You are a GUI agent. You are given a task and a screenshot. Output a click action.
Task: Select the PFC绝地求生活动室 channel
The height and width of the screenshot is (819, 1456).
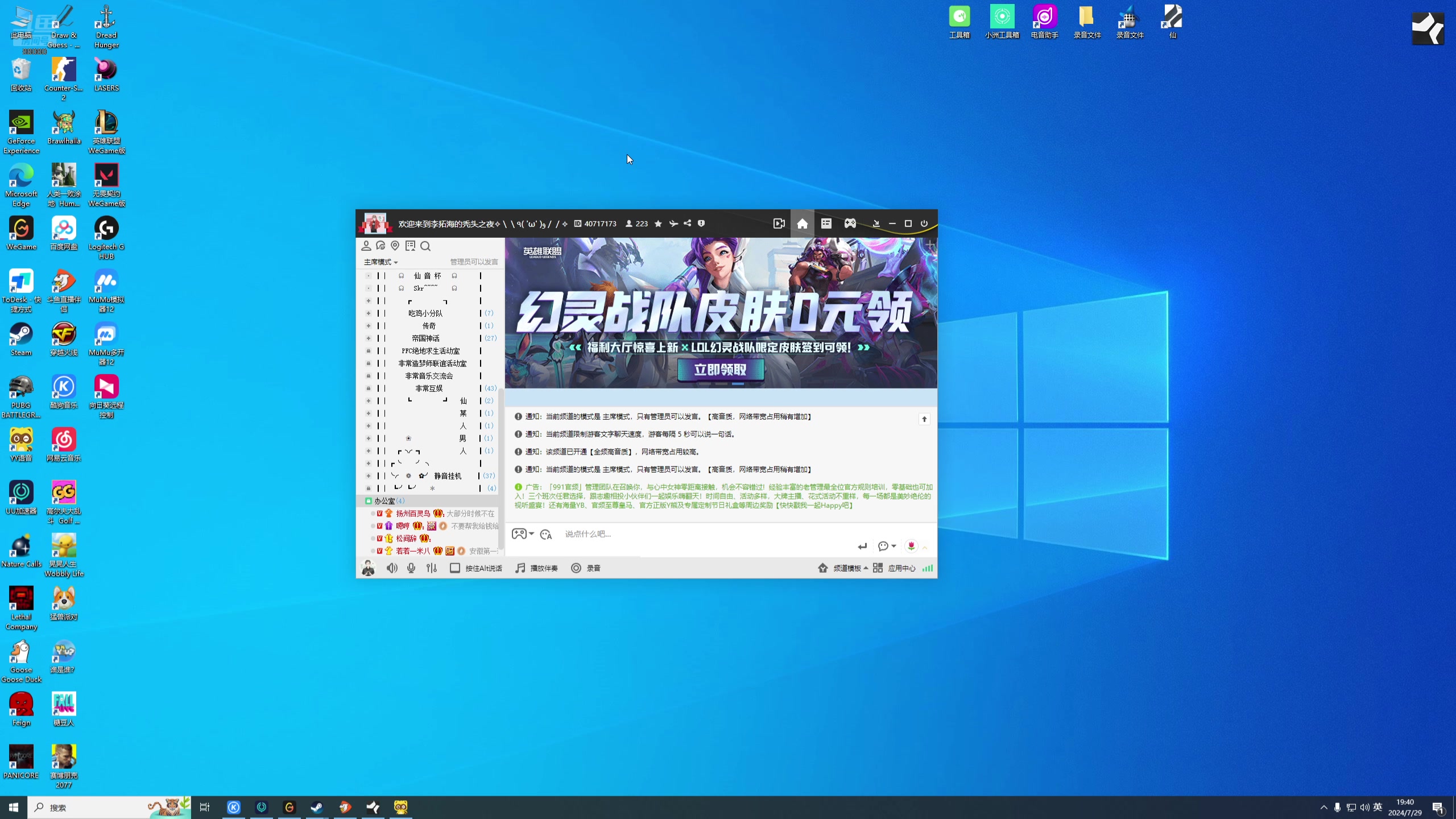[x=430, y=351]
